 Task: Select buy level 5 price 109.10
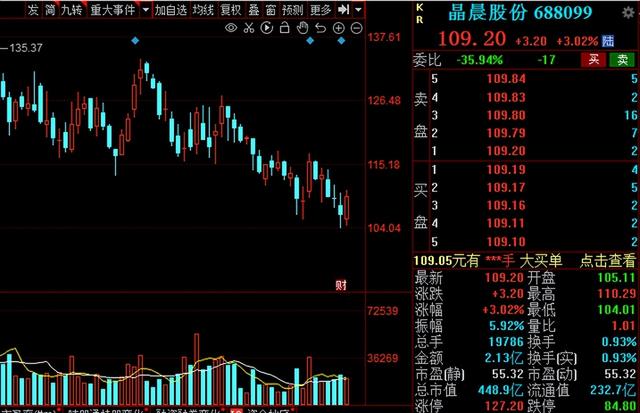click(506, 242)
